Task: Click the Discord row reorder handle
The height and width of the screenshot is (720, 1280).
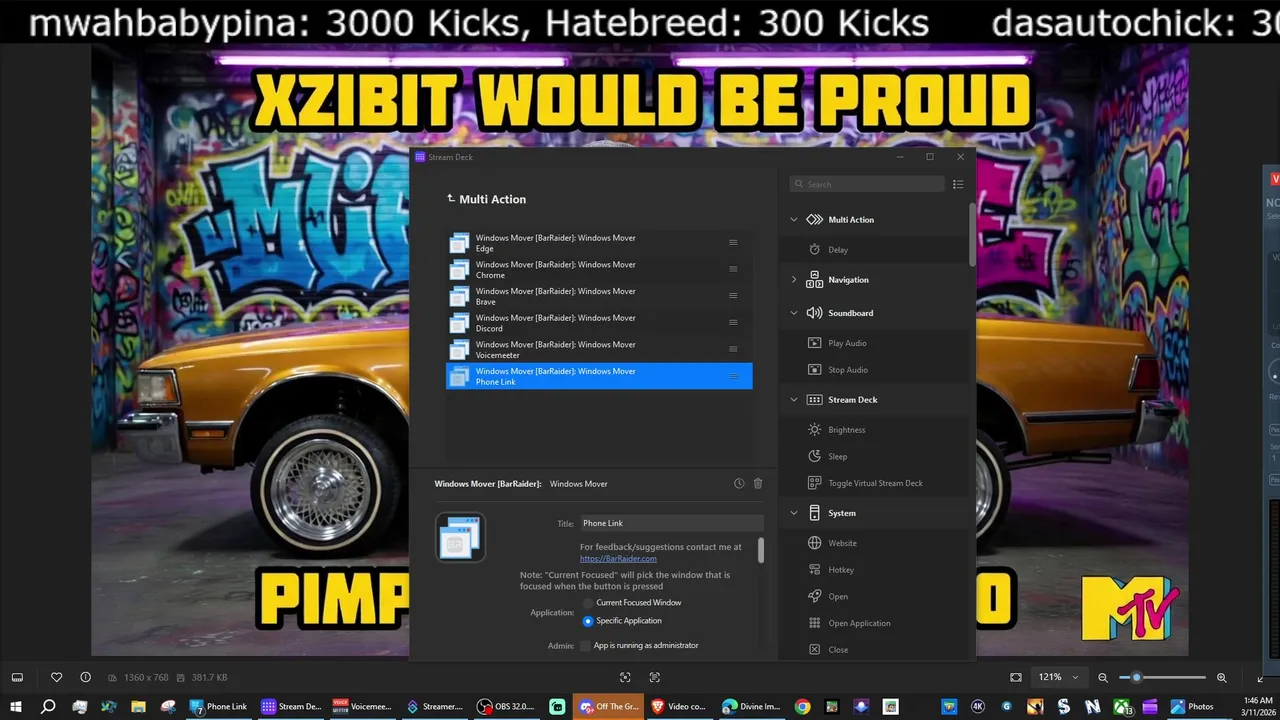Action: point(733,322)
